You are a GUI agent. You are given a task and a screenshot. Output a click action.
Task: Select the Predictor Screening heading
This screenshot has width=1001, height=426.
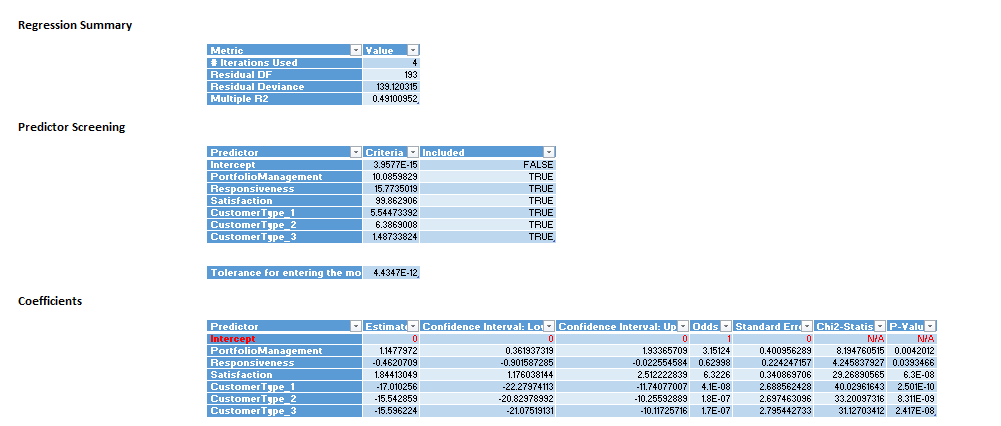tap(72, 127)
